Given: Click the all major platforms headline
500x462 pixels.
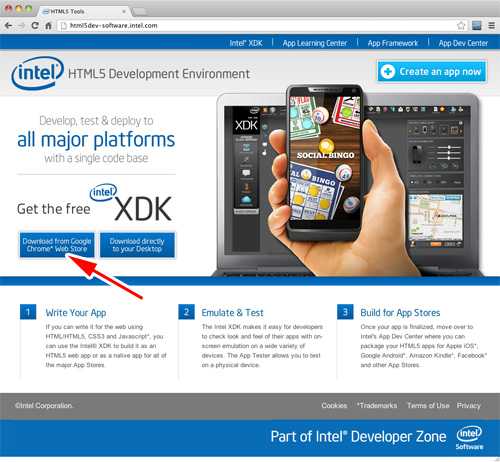Looking at the screenshot, I should pos(96,139).
